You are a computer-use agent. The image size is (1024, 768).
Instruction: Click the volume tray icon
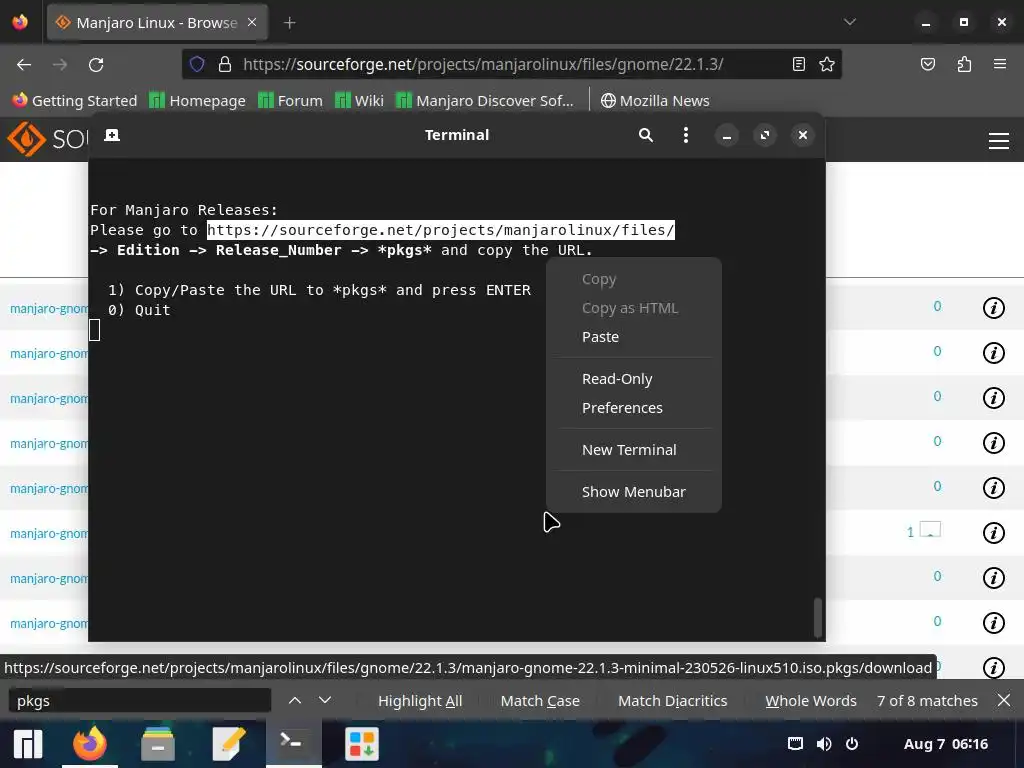pyautogui.click(x=824, y=744)
